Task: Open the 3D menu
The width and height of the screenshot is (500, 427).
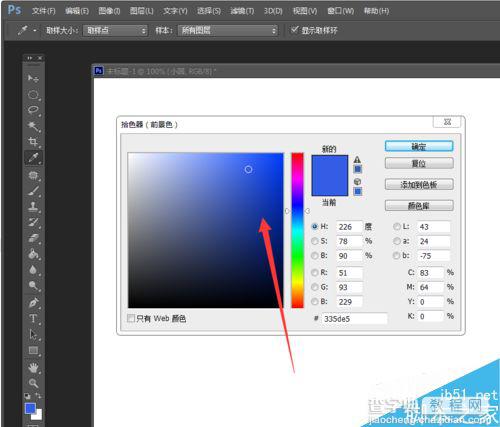Action: [273, 11]
